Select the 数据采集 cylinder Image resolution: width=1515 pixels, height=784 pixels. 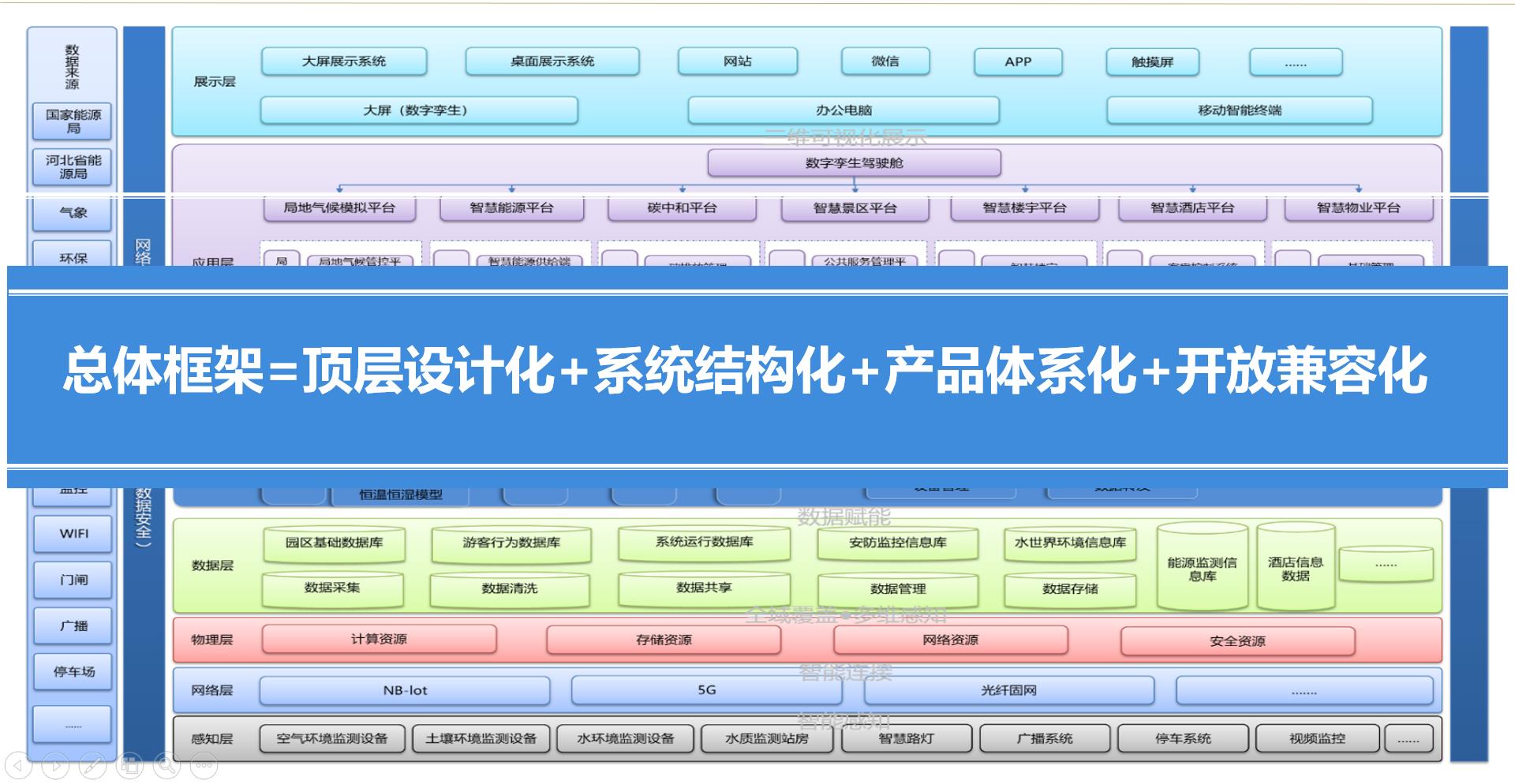click(332, 589)
